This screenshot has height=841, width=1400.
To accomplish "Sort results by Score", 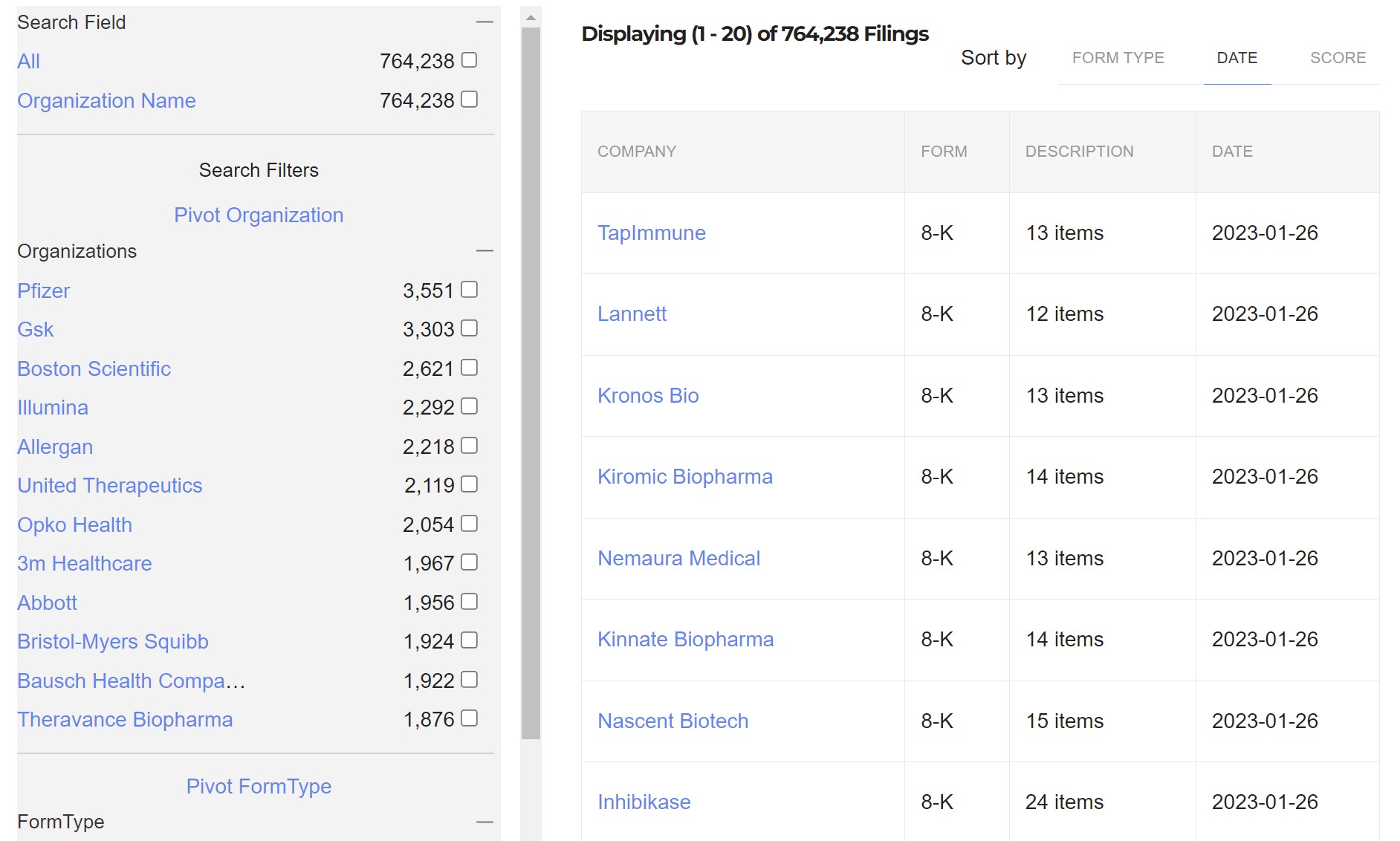I will tap(1338, 58).
